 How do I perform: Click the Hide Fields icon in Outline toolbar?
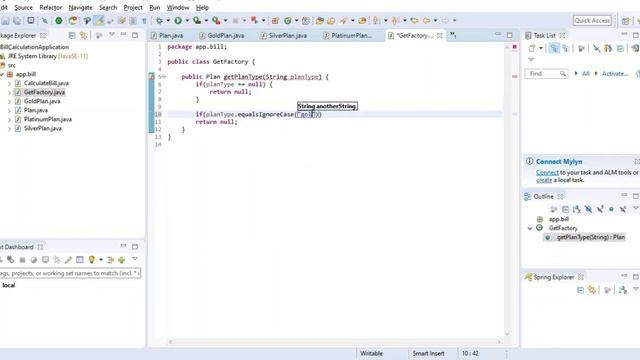click(x=588, y=209)
